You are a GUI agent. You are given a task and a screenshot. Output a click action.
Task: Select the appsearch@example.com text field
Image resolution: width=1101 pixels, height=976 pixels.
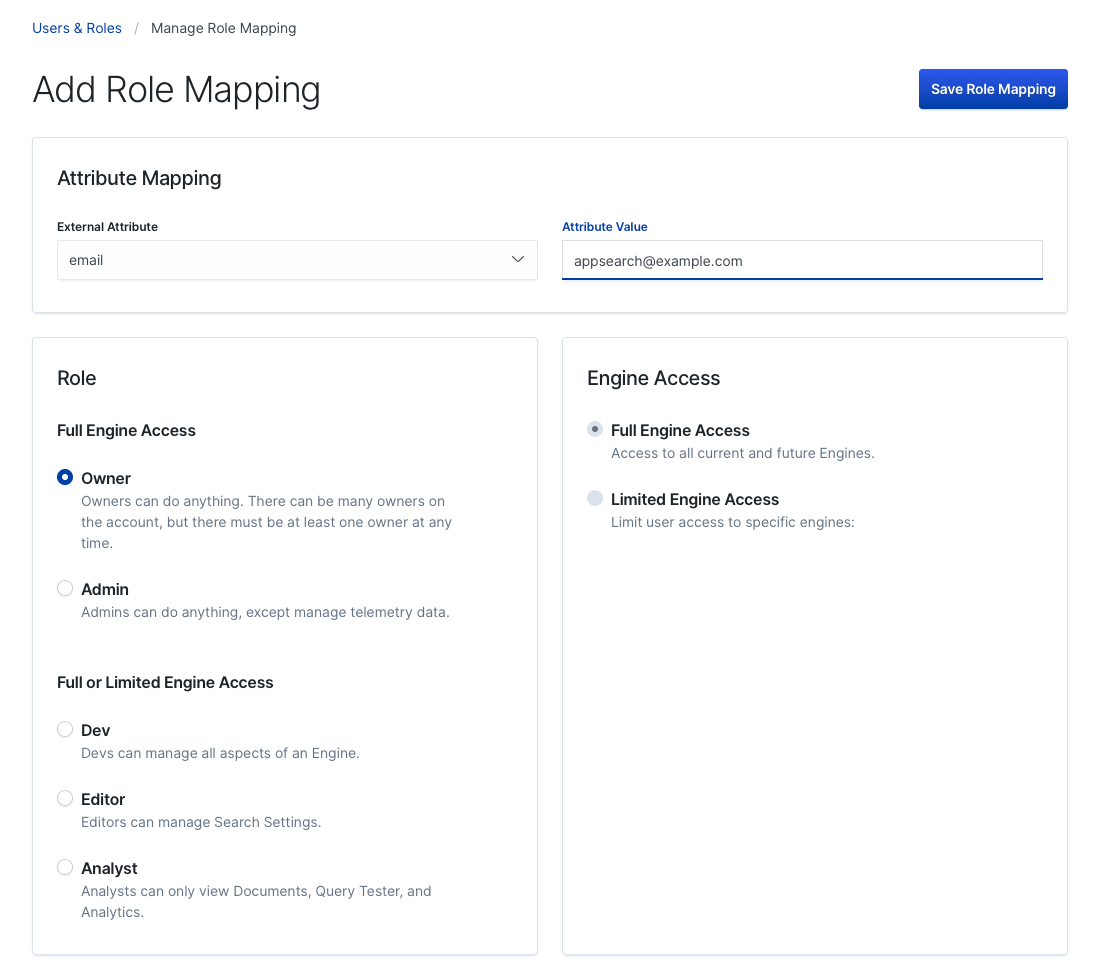(x=802, y=261)
